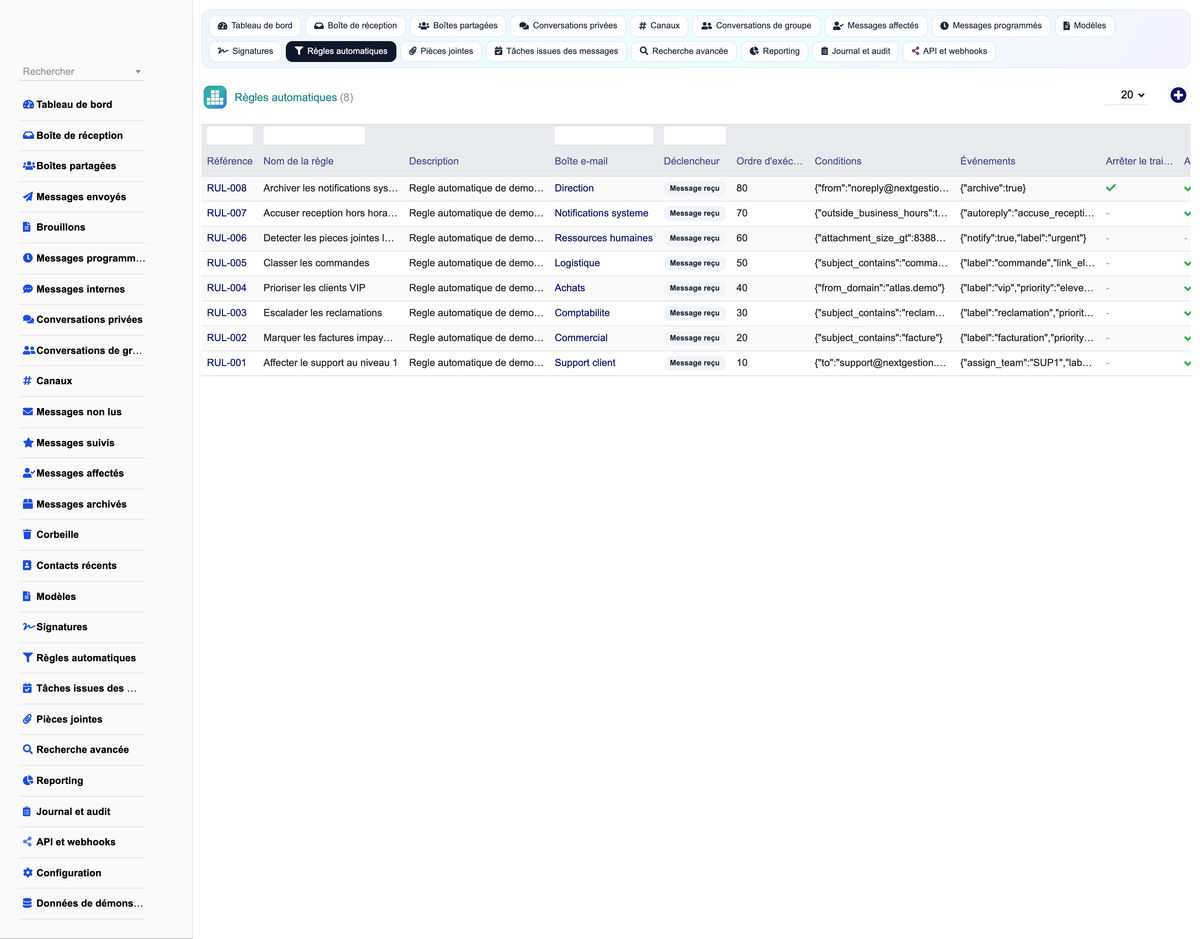
Task: Click the Brouillons sidebar icon
Action: click(x=27, y=227)
